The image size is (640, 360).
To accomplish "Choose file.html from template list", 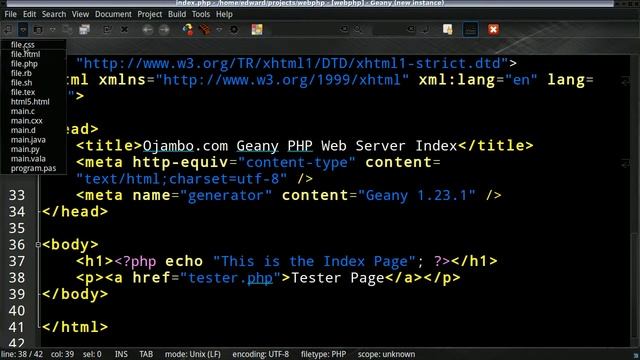I will [33, 54].
